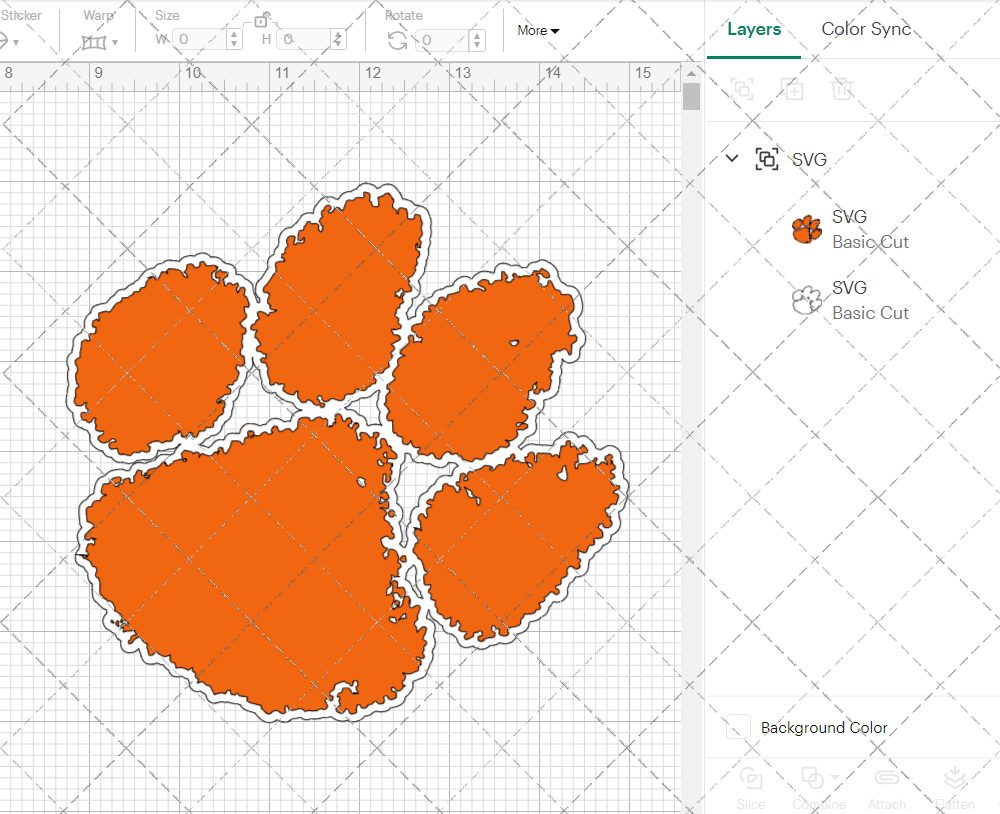The image size is (1000, 814).
Task: Toggle selection of the SVG group
Action: point(767,159)
